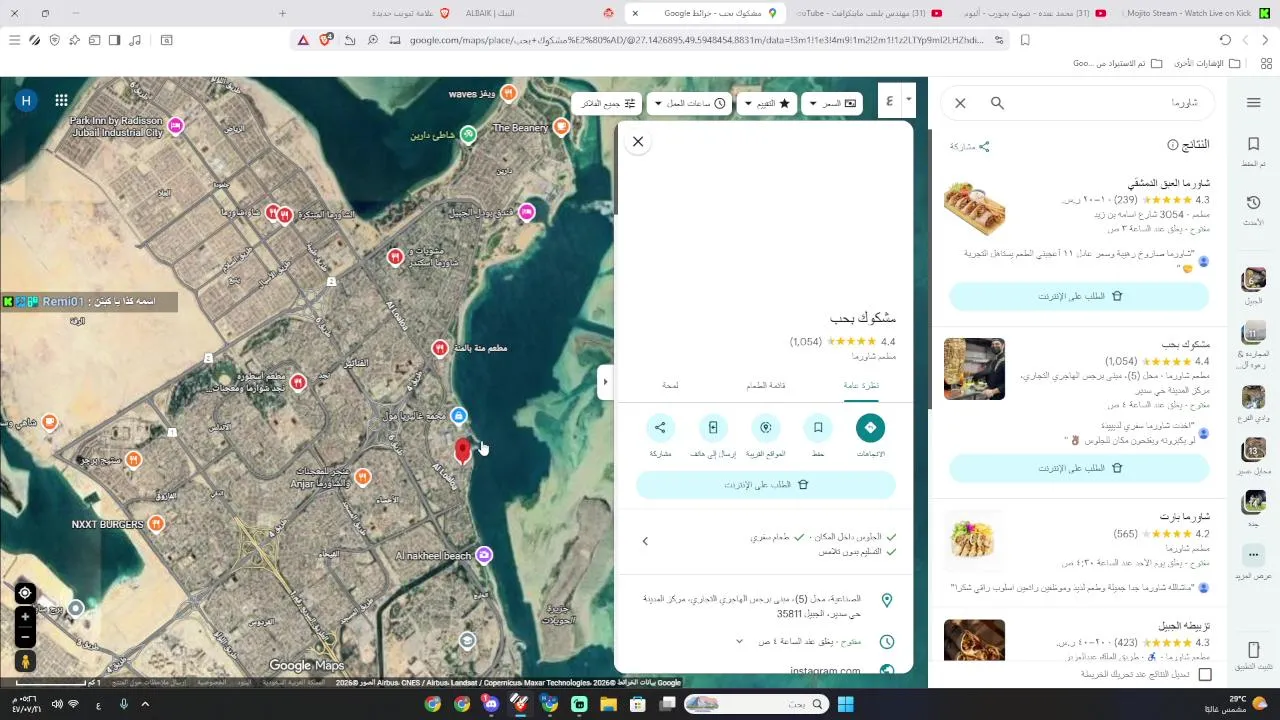Bookmark the page in browser address bar

coord(1025,40)
